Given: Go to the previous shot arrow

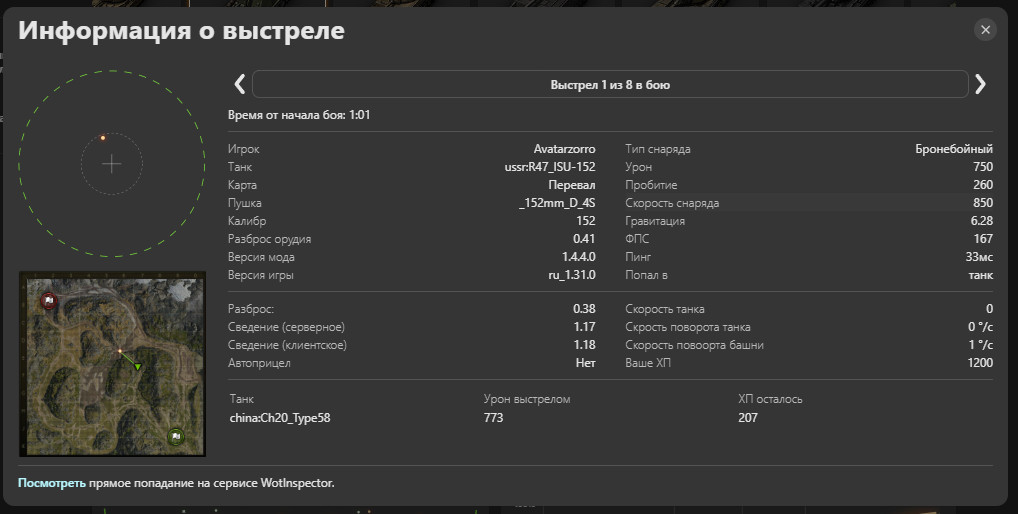Looking at the screenshot, I should click(x=239, y=84).
